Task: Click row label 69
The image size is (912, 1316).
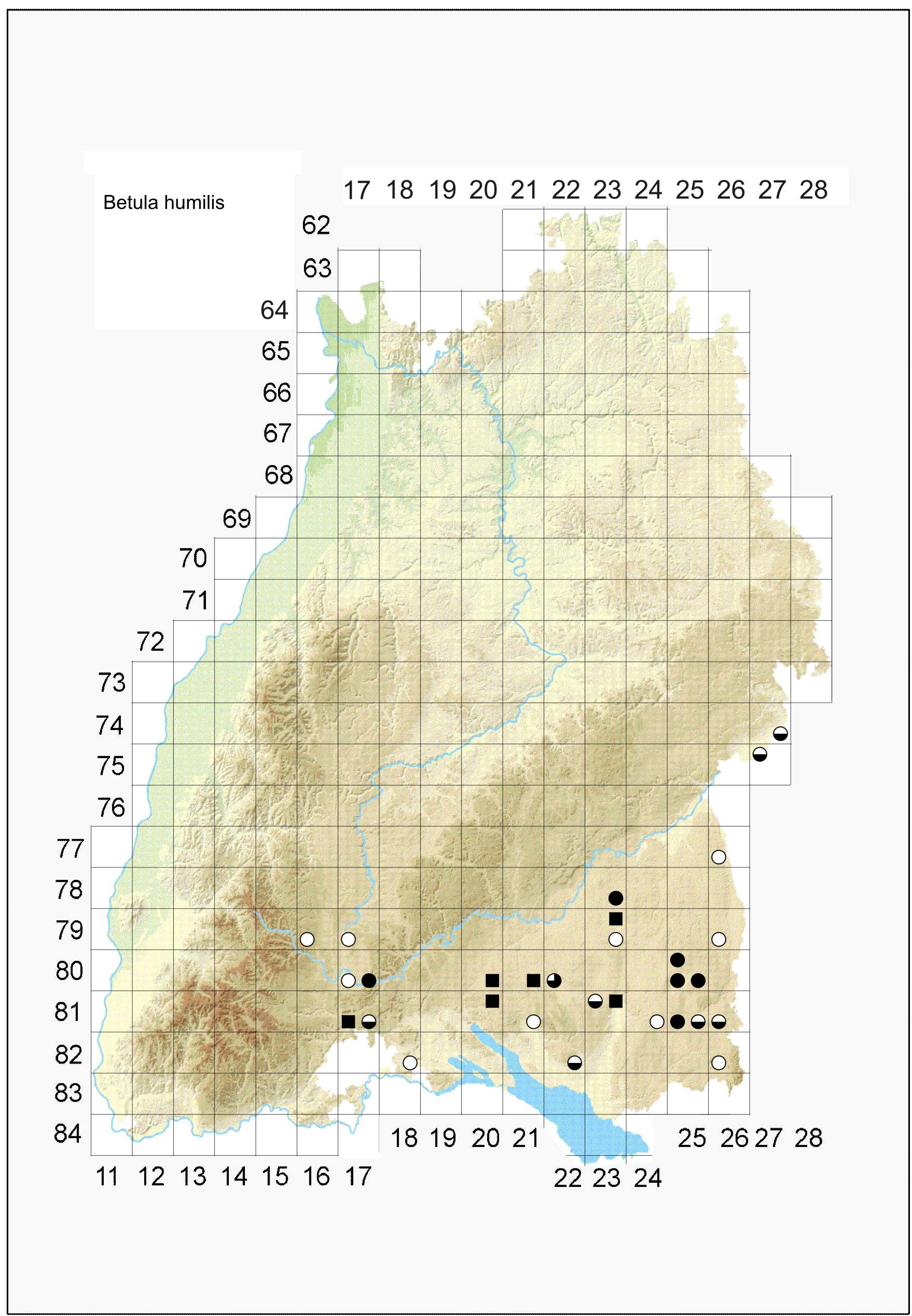Action: (x=237, y=519)
